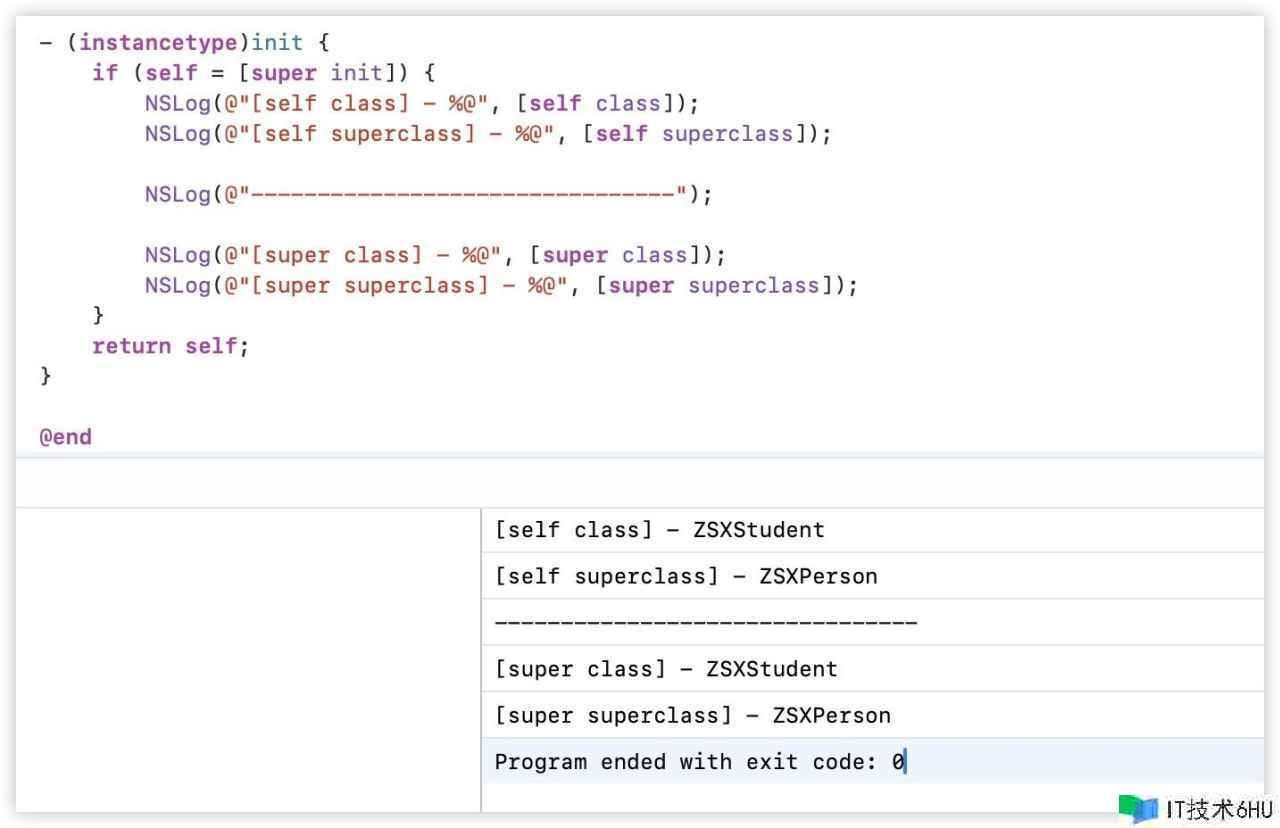Select console output '[self class] - ZSXStudent'
The width and height of the screenshot is (1280, 828).
point(659,530)
